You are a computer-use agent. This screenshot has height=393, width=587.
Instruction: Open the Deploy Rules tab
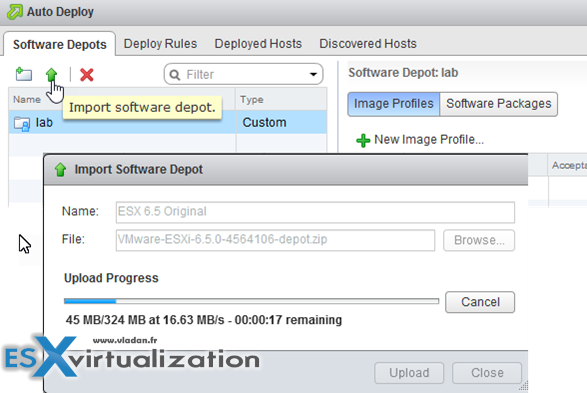(x=160, y=44)
